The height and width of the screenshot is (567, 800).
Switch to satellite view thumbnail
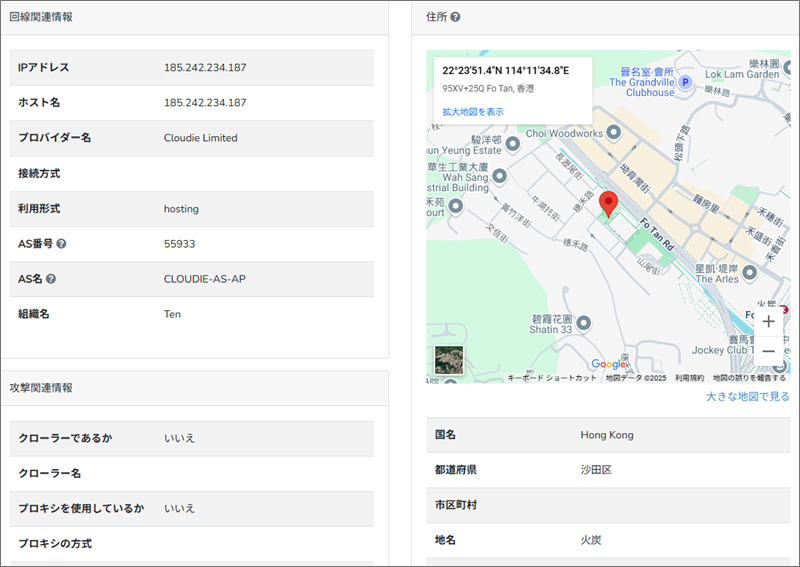[450, 360]
